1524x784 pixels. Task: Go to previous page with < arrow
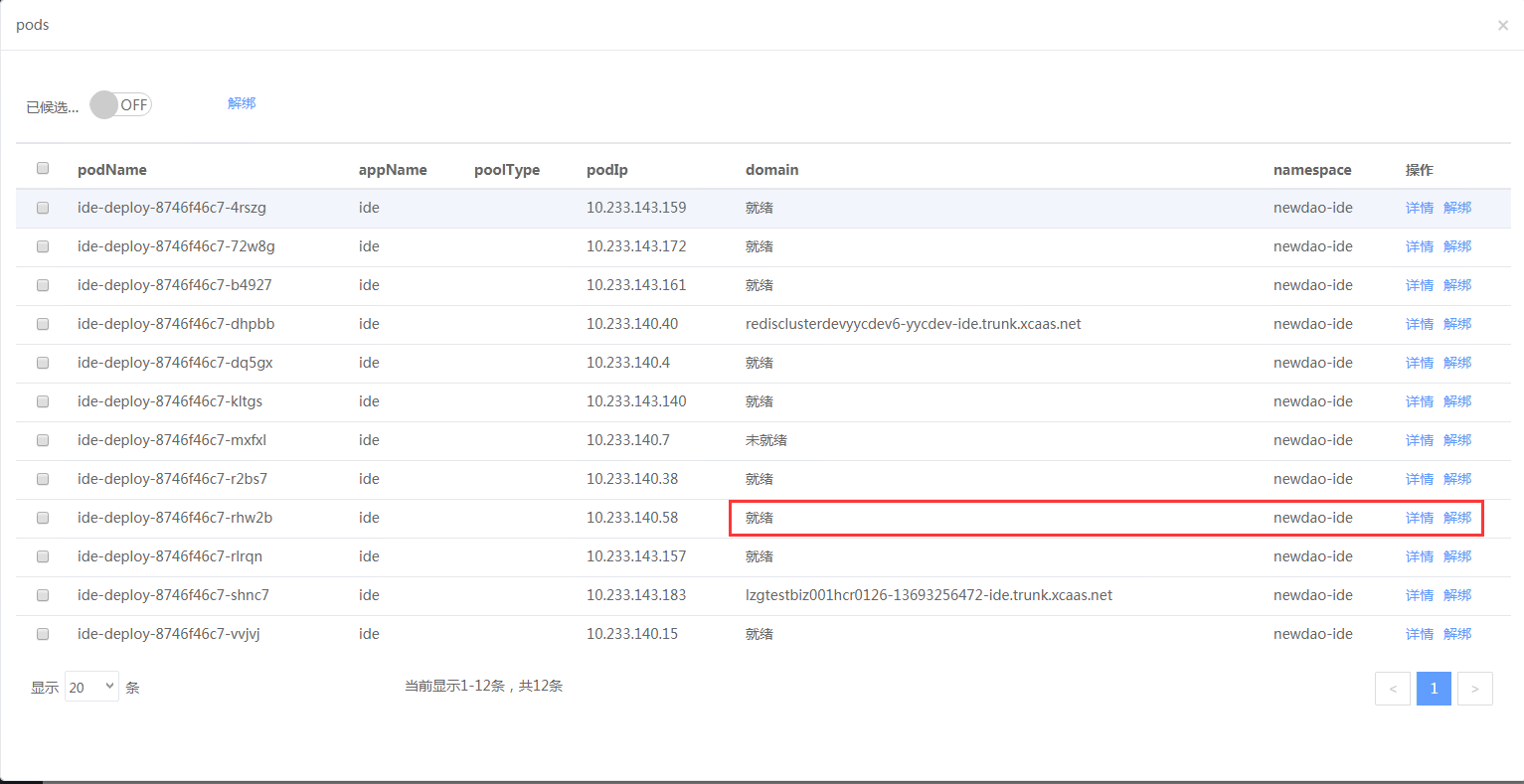click(1392, 689)
